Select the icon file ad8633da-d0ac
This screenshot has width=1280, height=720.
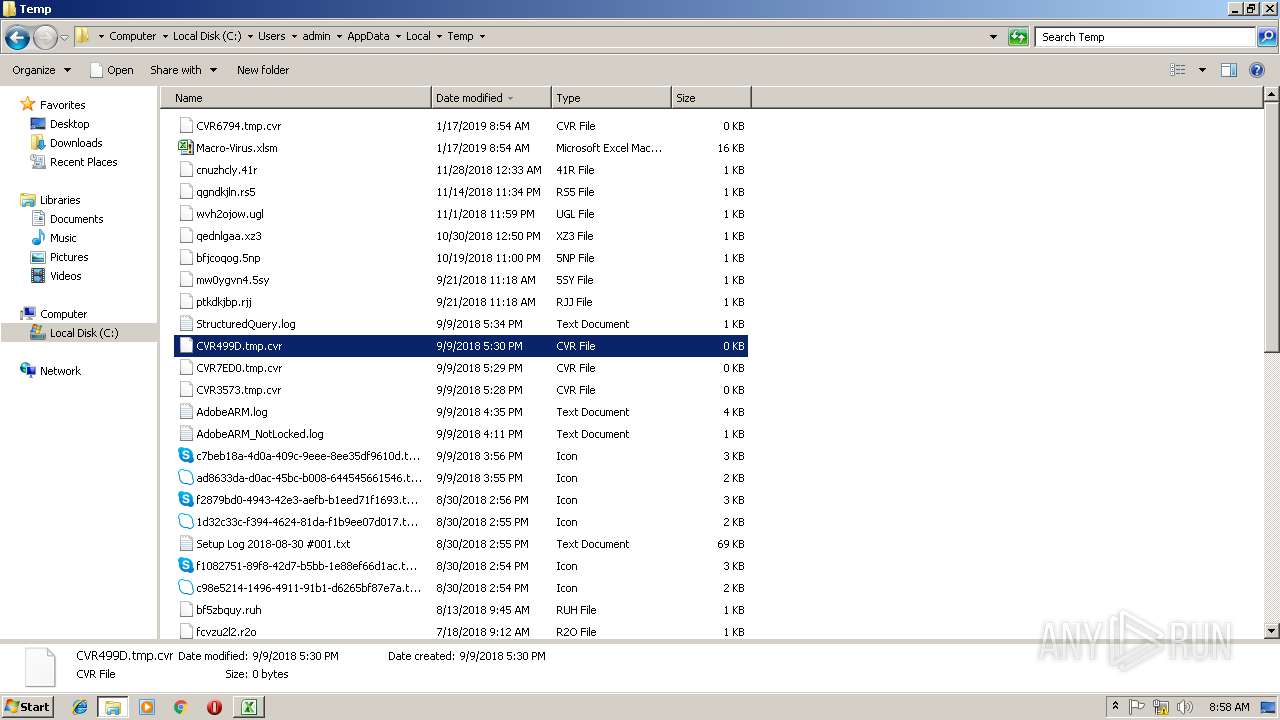tap(185, 478)
